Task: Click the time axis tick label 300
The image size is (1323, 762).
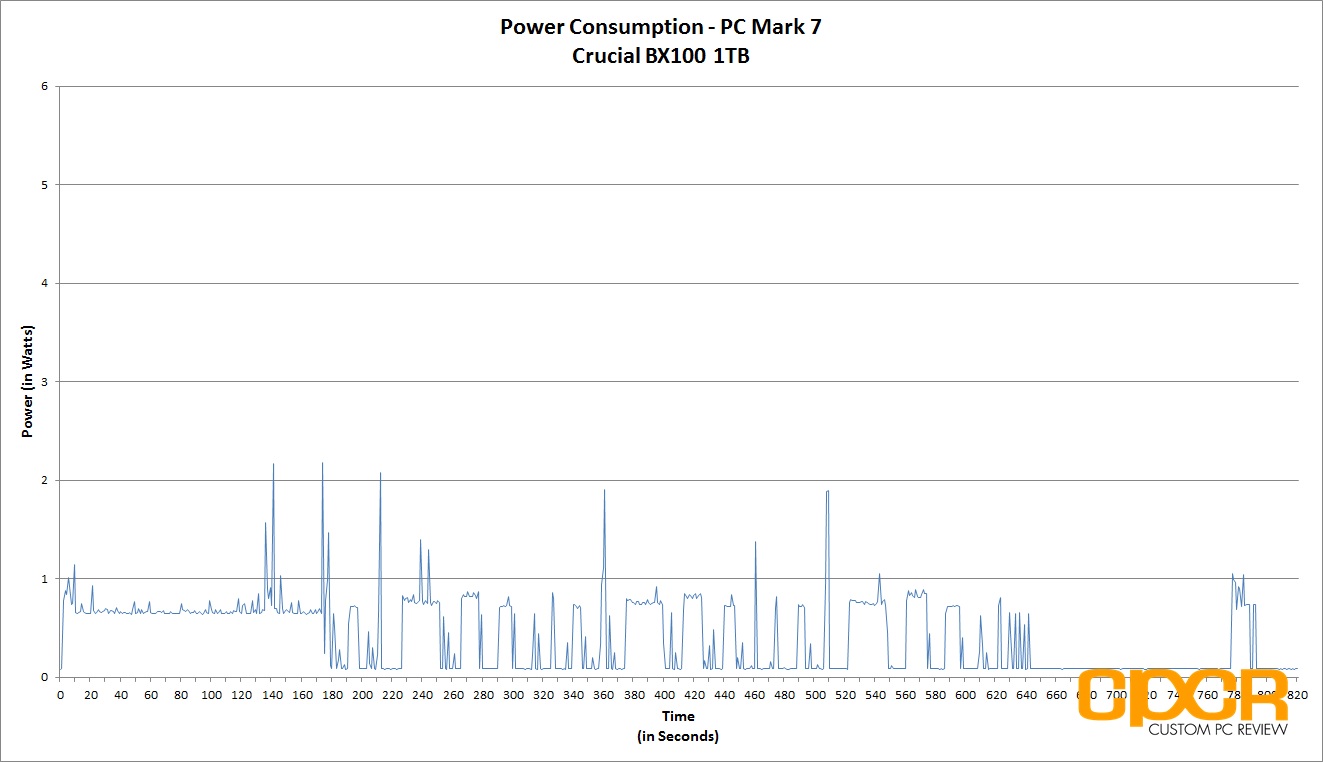Action: click(x=513, y=694)
